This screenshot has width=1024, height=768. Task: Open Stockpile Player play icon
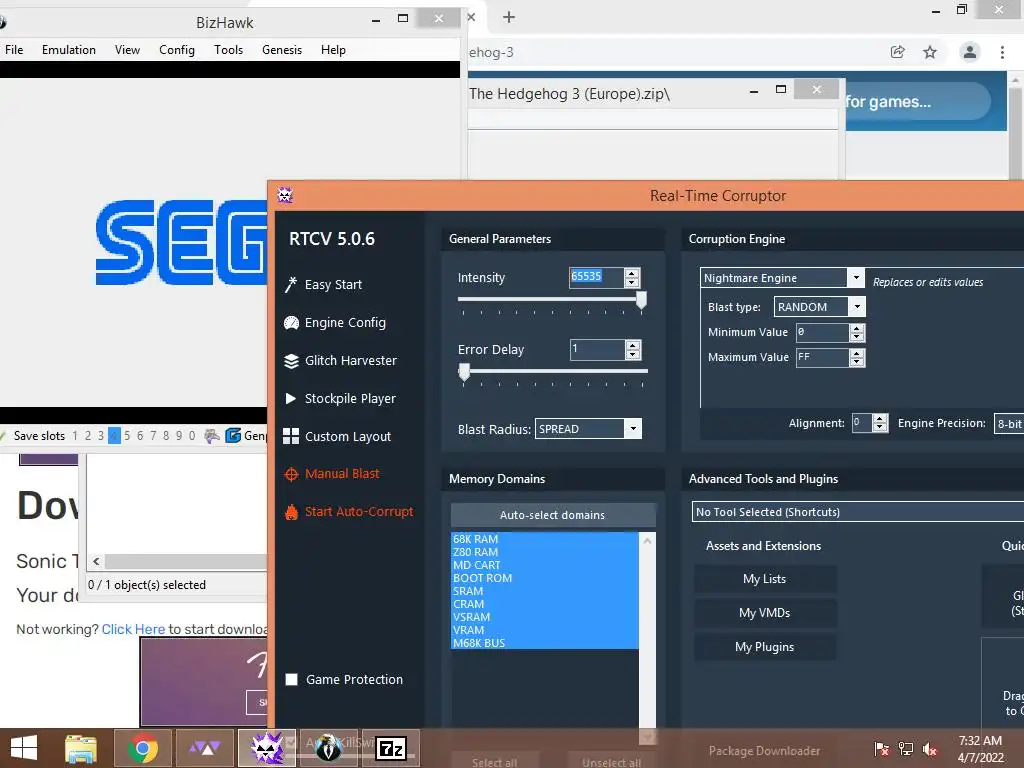click(291, 398)
